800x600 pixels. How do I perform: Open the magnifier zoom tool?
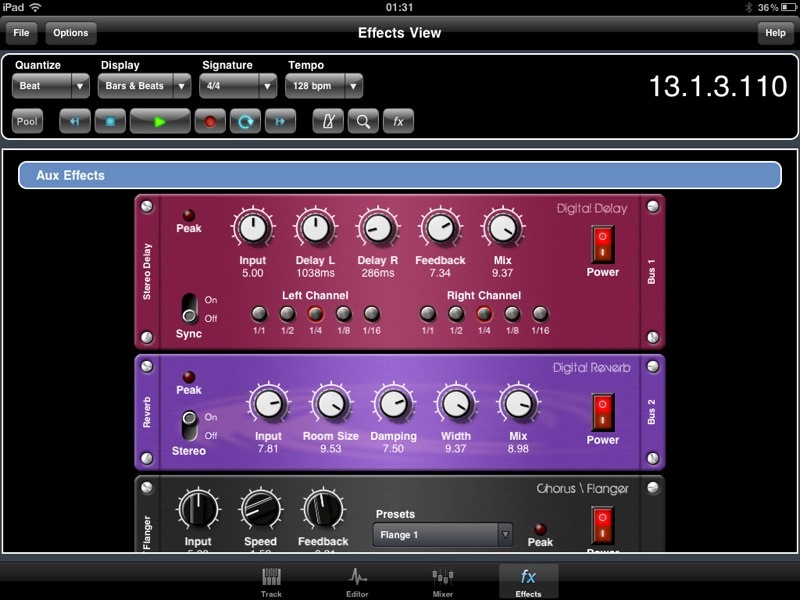pos(363,121)
